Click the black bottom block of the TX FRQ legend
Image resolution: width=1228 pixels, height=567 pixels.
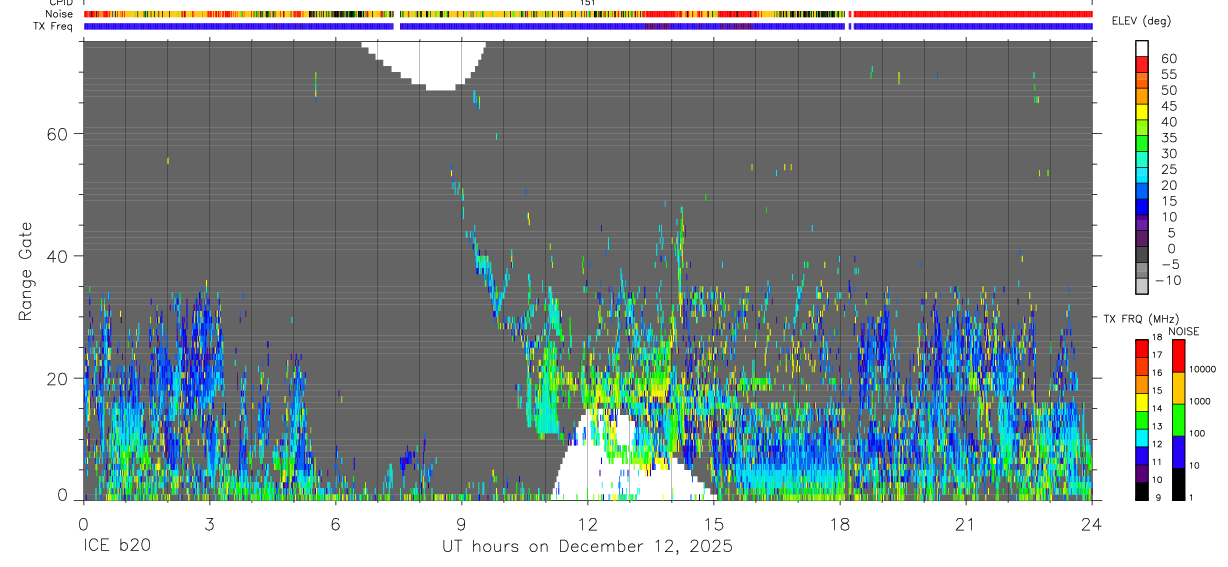pyautogui.click(x=1142, y=491)
